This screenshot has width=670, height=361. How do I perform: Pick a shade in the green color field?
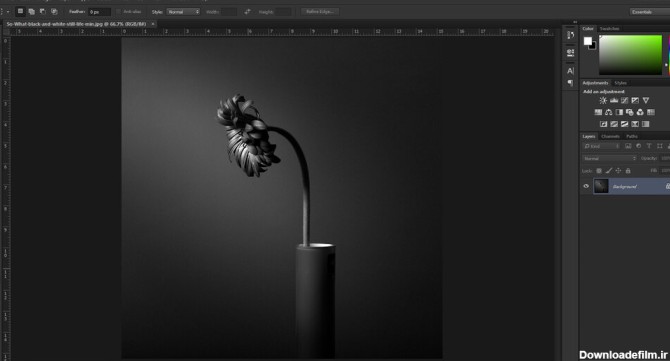click(630, 55)
